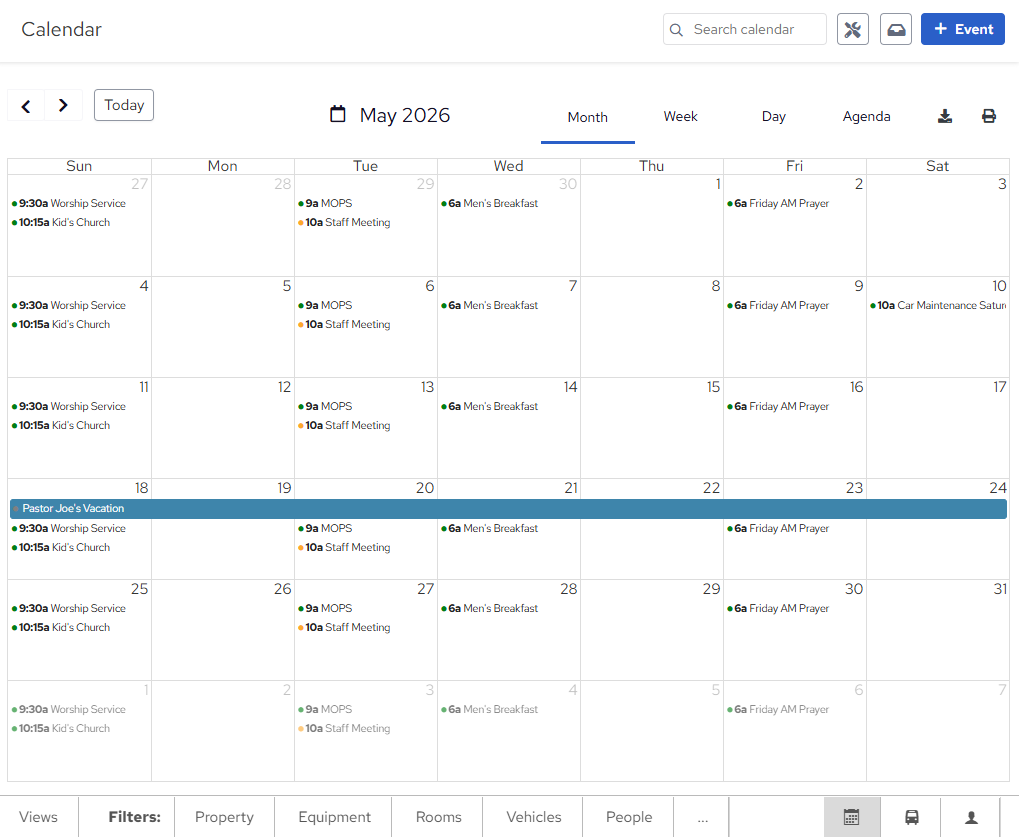Click the yellow dot beside Staff Meeting
Viewport: 1019px width, 837px height.
pyautogui.click(x=301, y=222)
